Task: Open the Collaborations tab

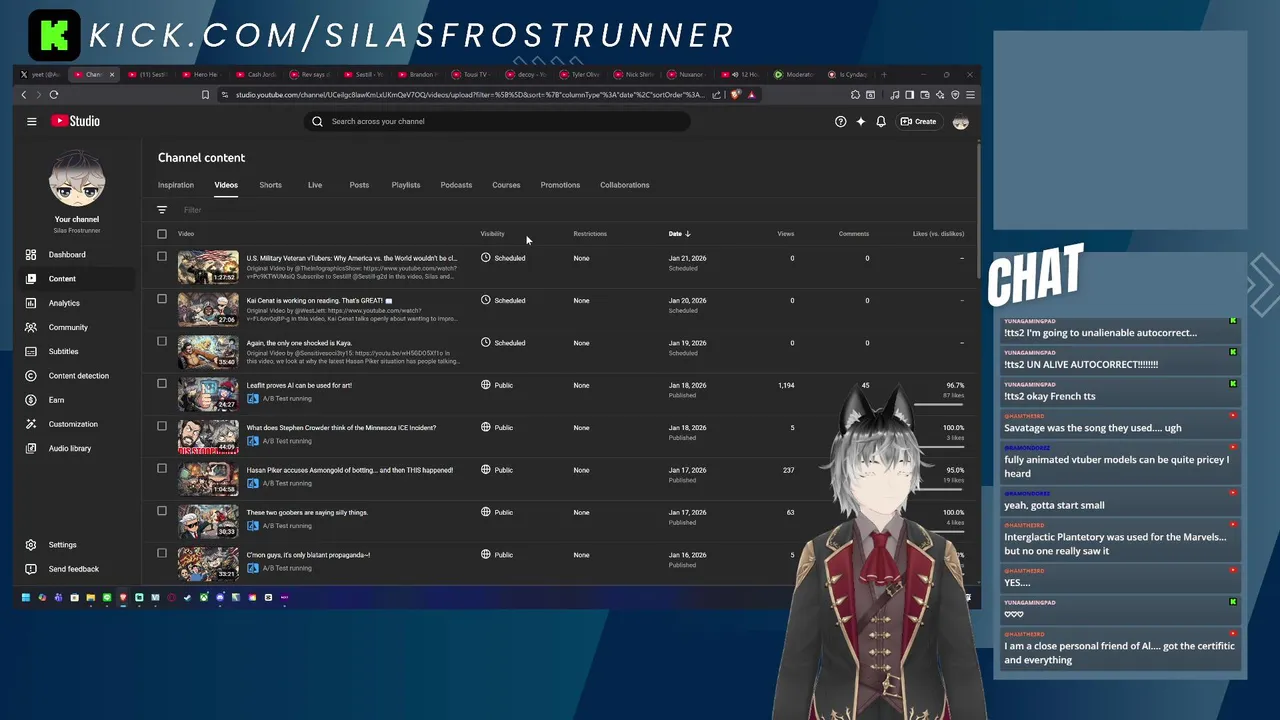Action: point(625,185)
